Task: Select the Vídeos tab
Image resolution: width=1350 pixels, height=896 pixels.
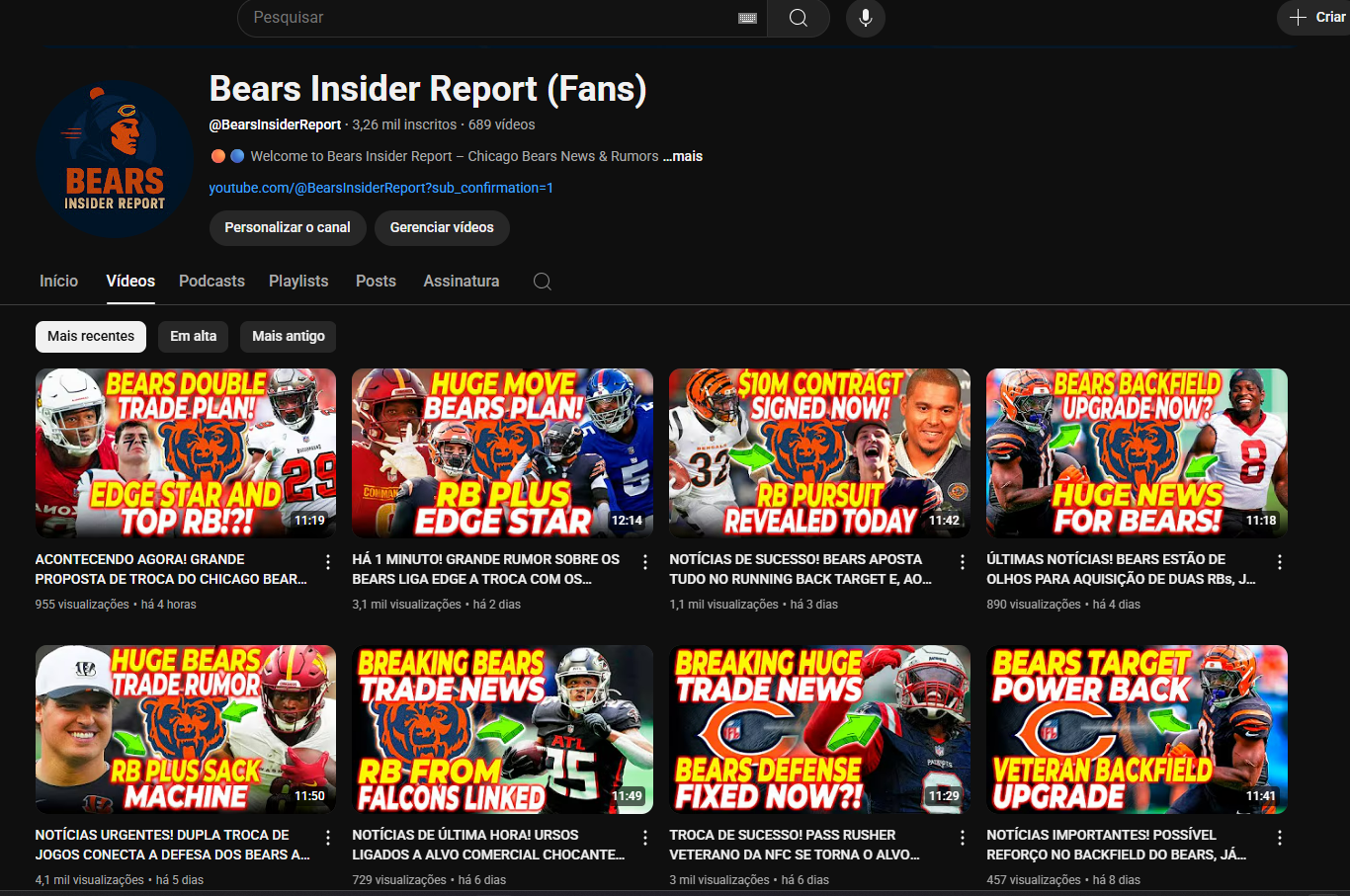Action: [130, 282]
